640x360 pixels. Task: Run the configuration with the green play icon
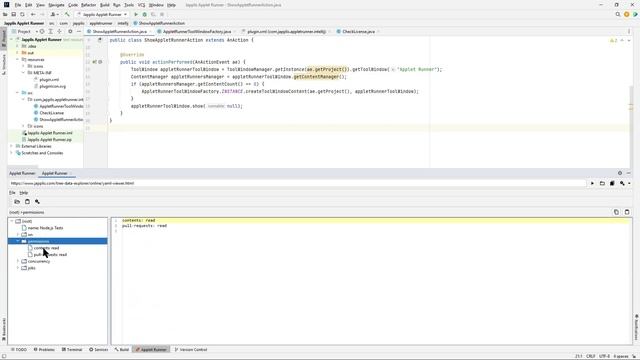[136, 14]
